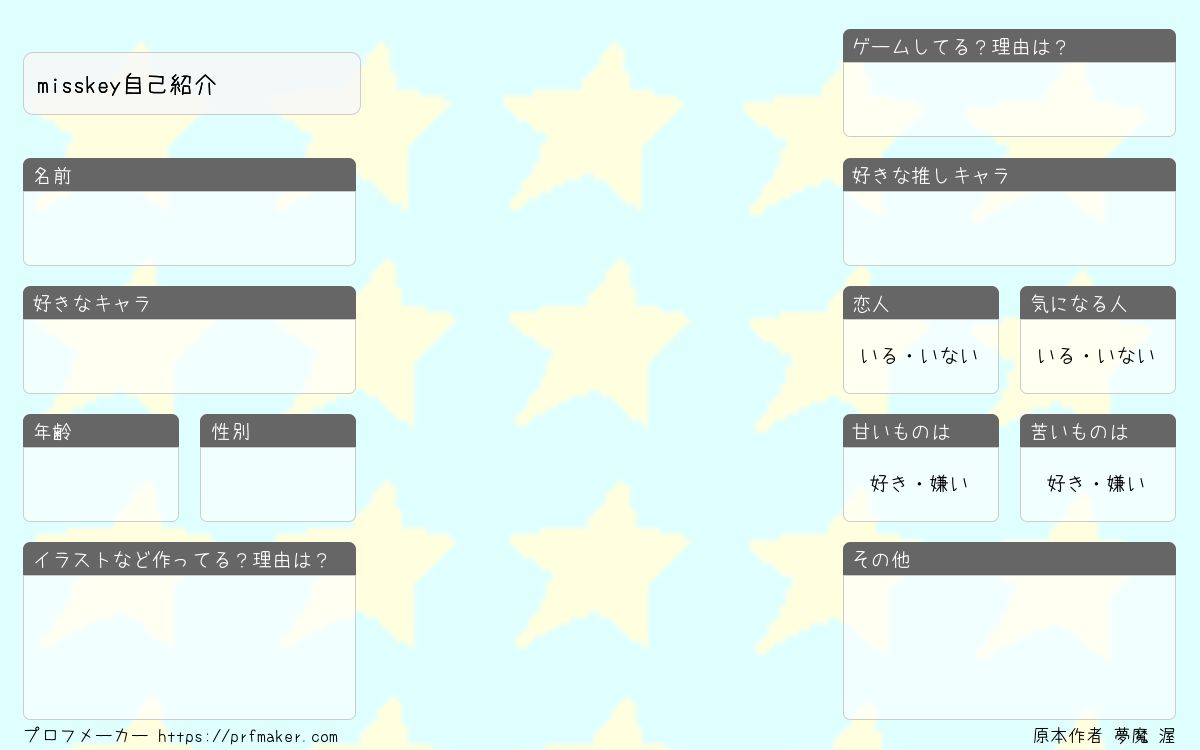Click the 名前 header bar
Image resolution: width=1200 pixels, height=750 pixels.
[x=190, y=175]
